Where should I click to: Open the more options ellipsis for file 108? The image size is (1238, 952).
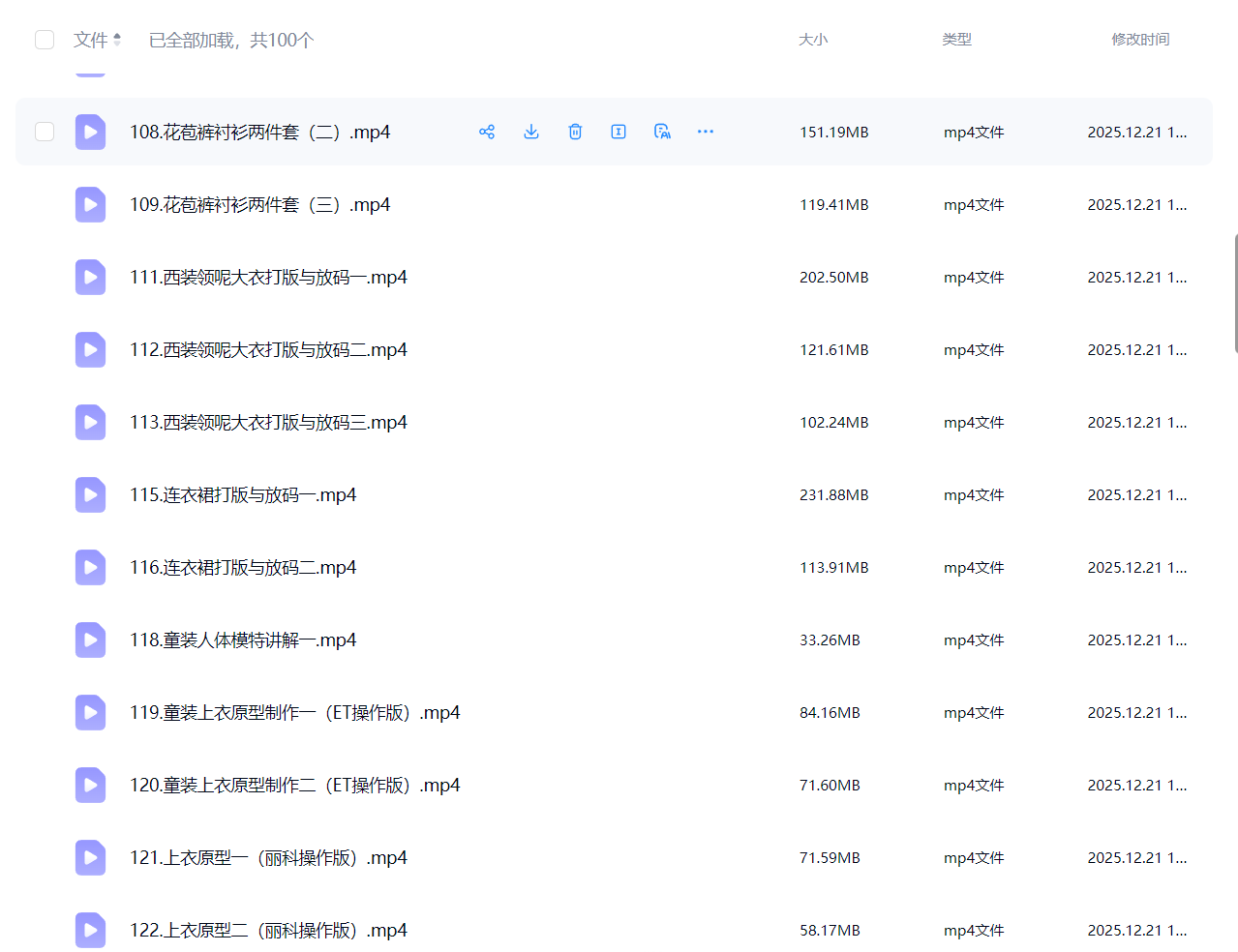(706, 132)
